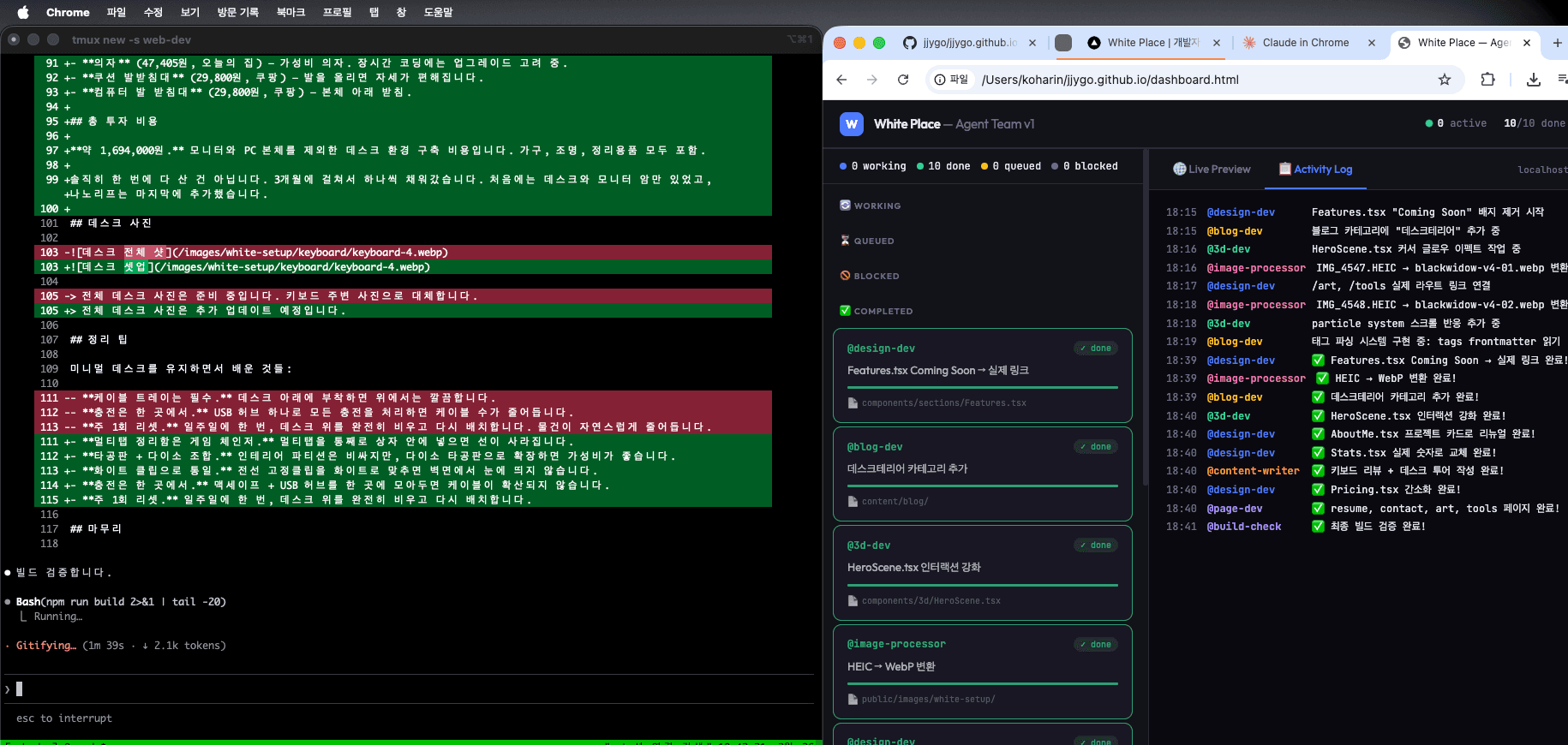Click done badge on @design-dev card
Viewport: 1568px width, 745px height.
pyautogui.click(x=1096, y=349)
